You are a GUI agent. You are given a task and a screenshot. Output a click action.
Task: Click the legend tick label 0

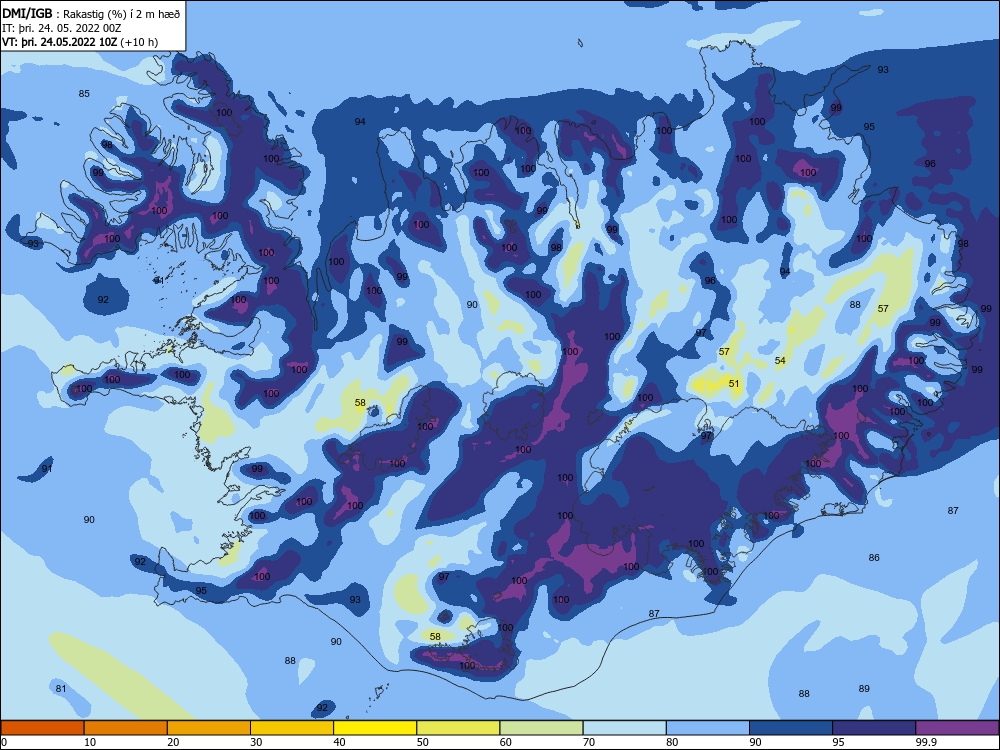[x=4, y=742]
